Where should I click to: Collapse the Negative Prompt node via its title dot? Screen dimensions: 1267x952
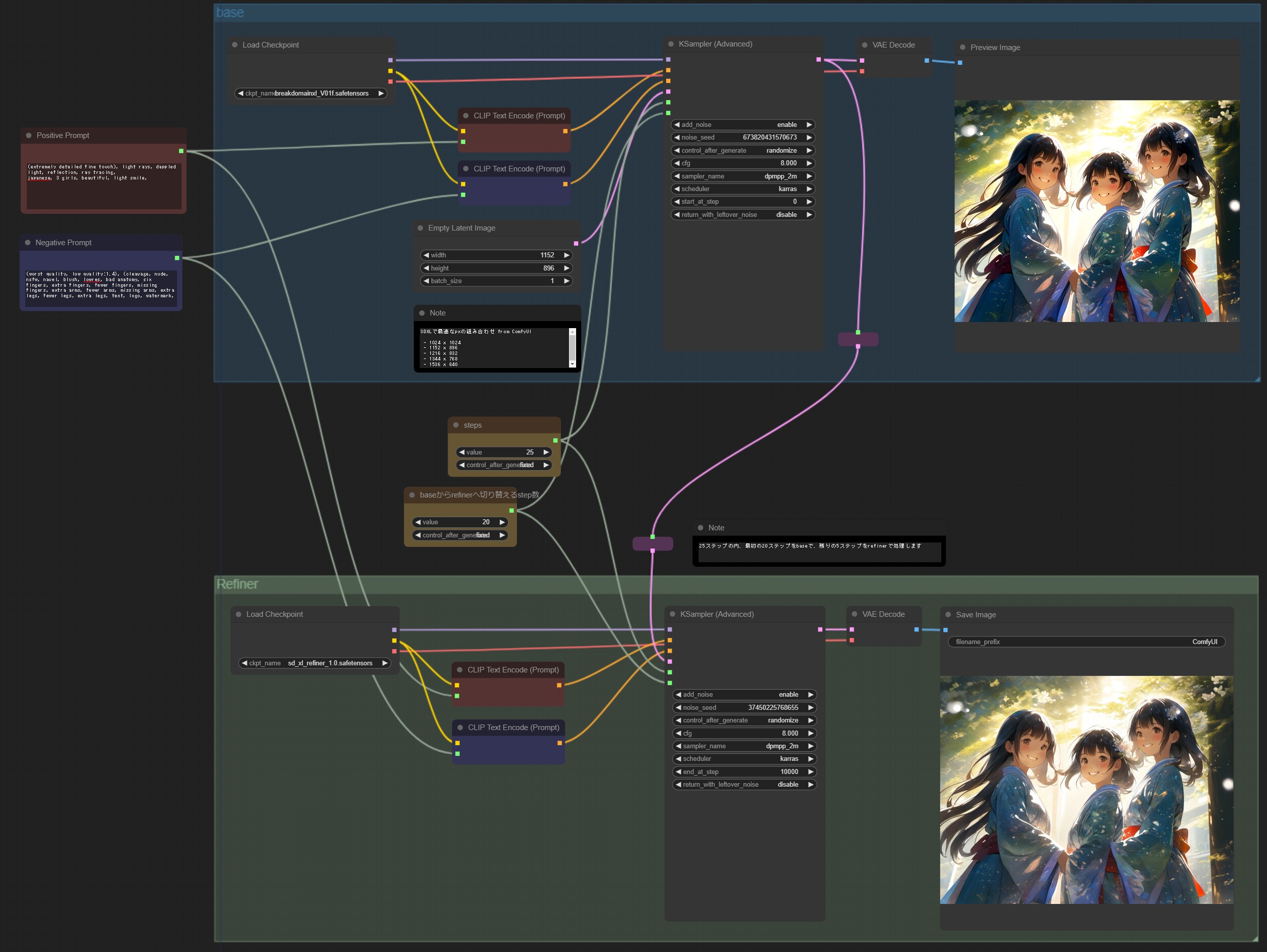coord(27,243)
